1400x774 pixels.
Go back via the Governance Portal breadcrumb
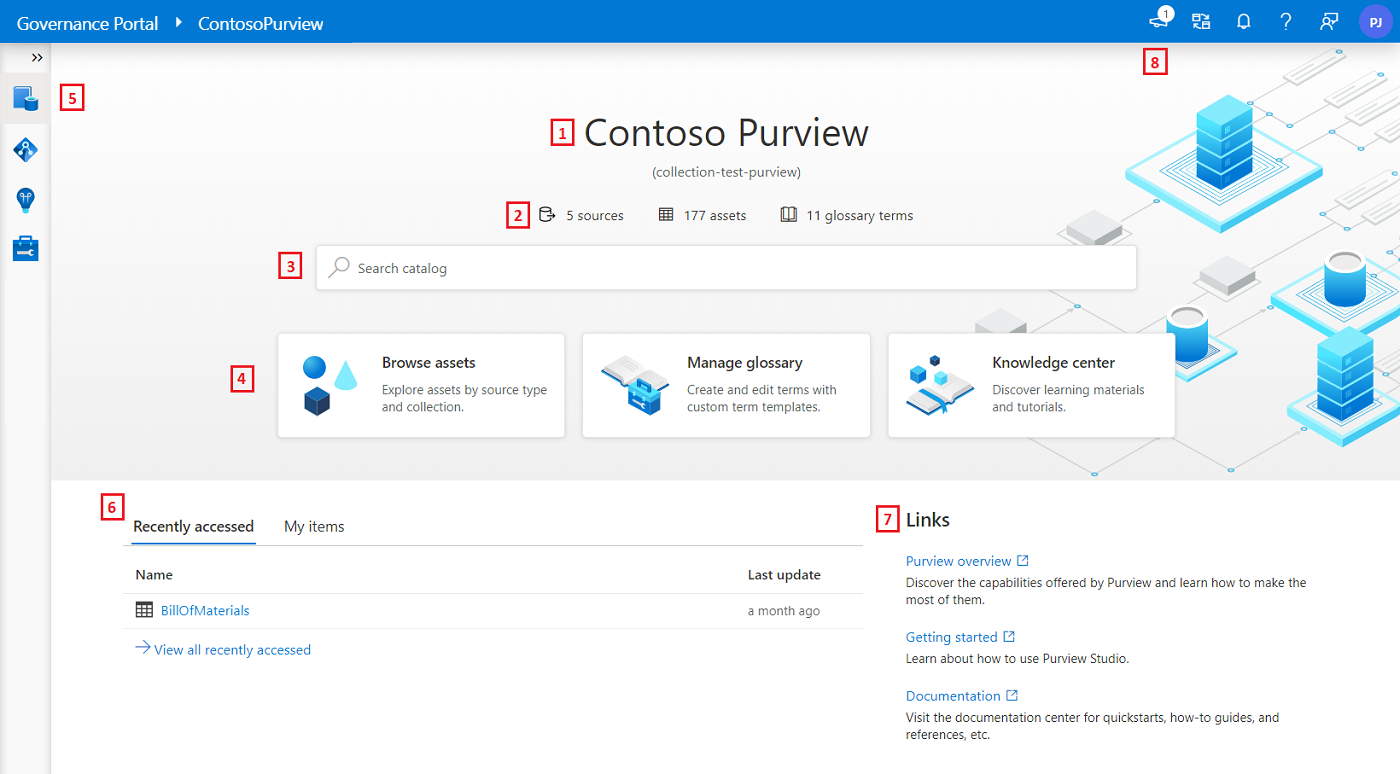(87, 22)
